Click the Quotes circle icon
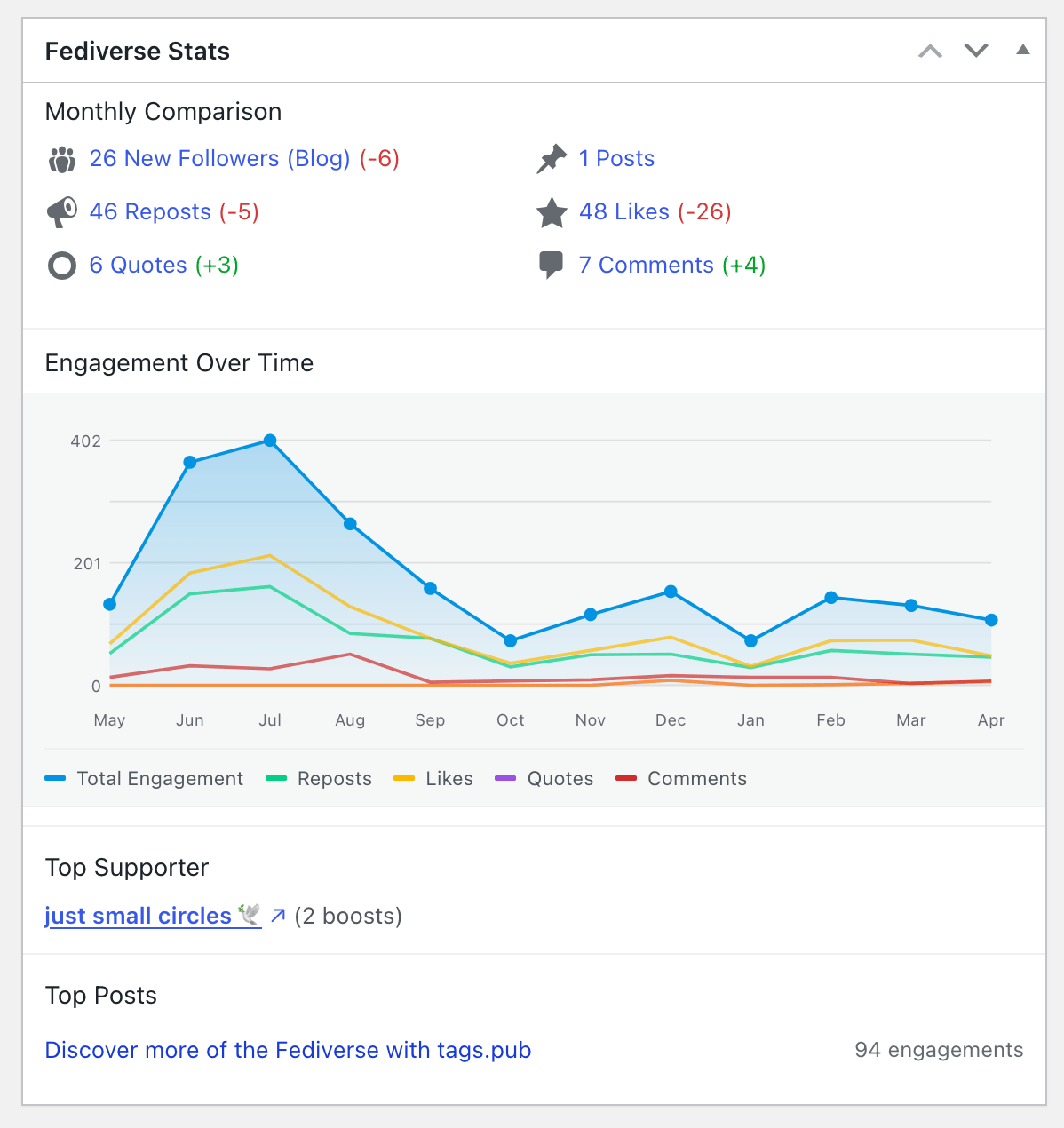This screenshot has width=1064, height=1128. click(61, 266)
